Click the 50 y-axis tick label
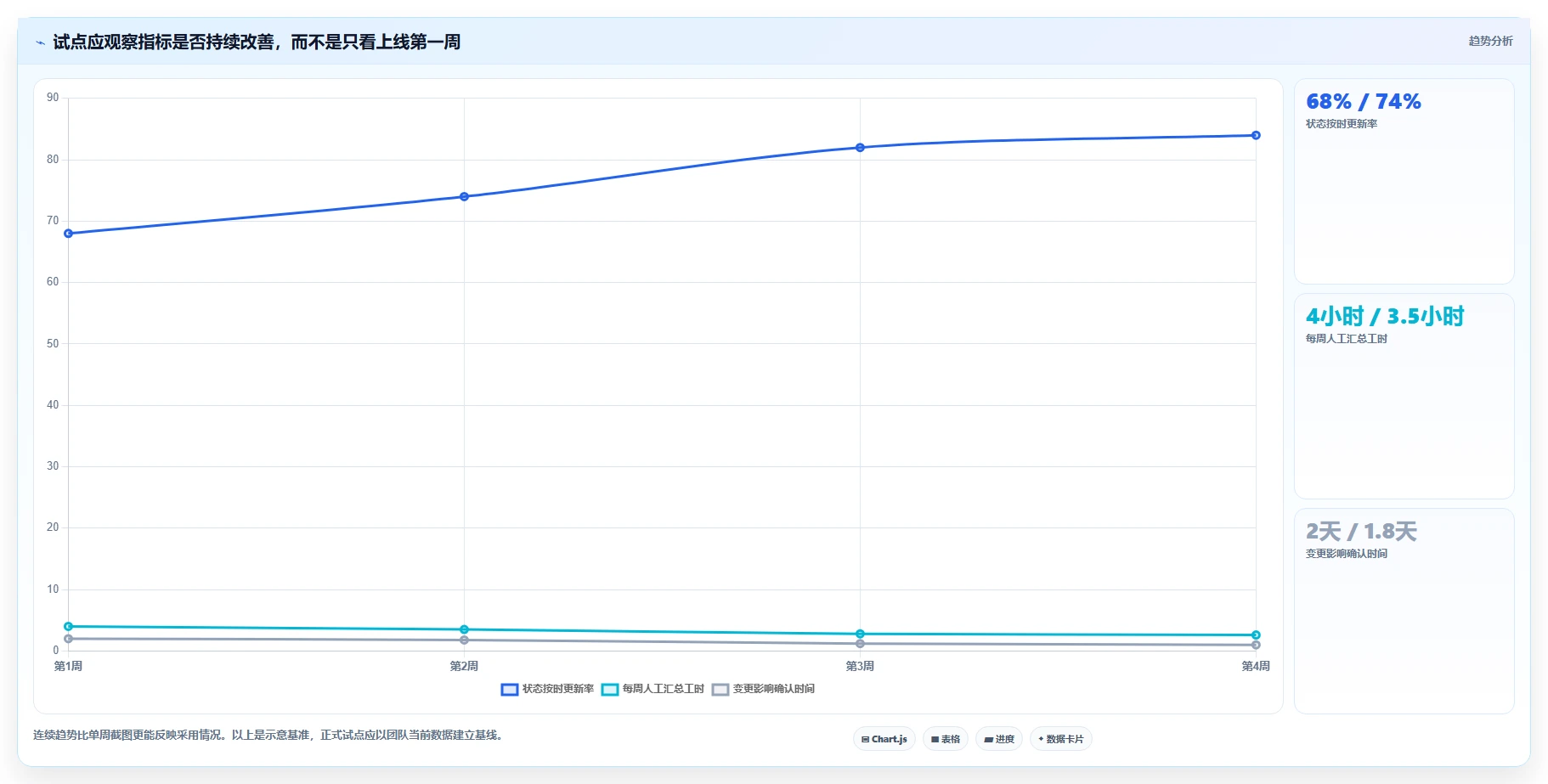This screenshot has width=1548, height=784. pyautogui.click(x=53, y=344)
